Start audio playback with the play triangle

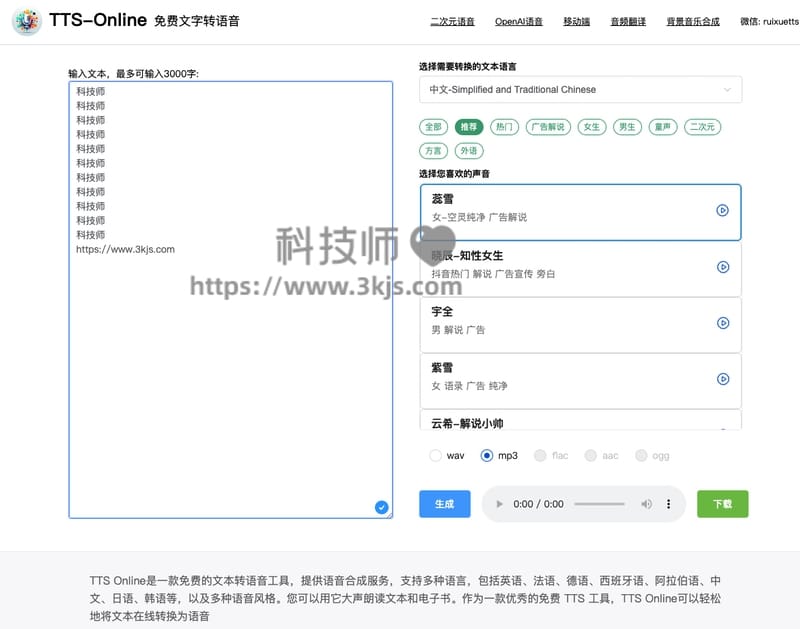[499, 504]
